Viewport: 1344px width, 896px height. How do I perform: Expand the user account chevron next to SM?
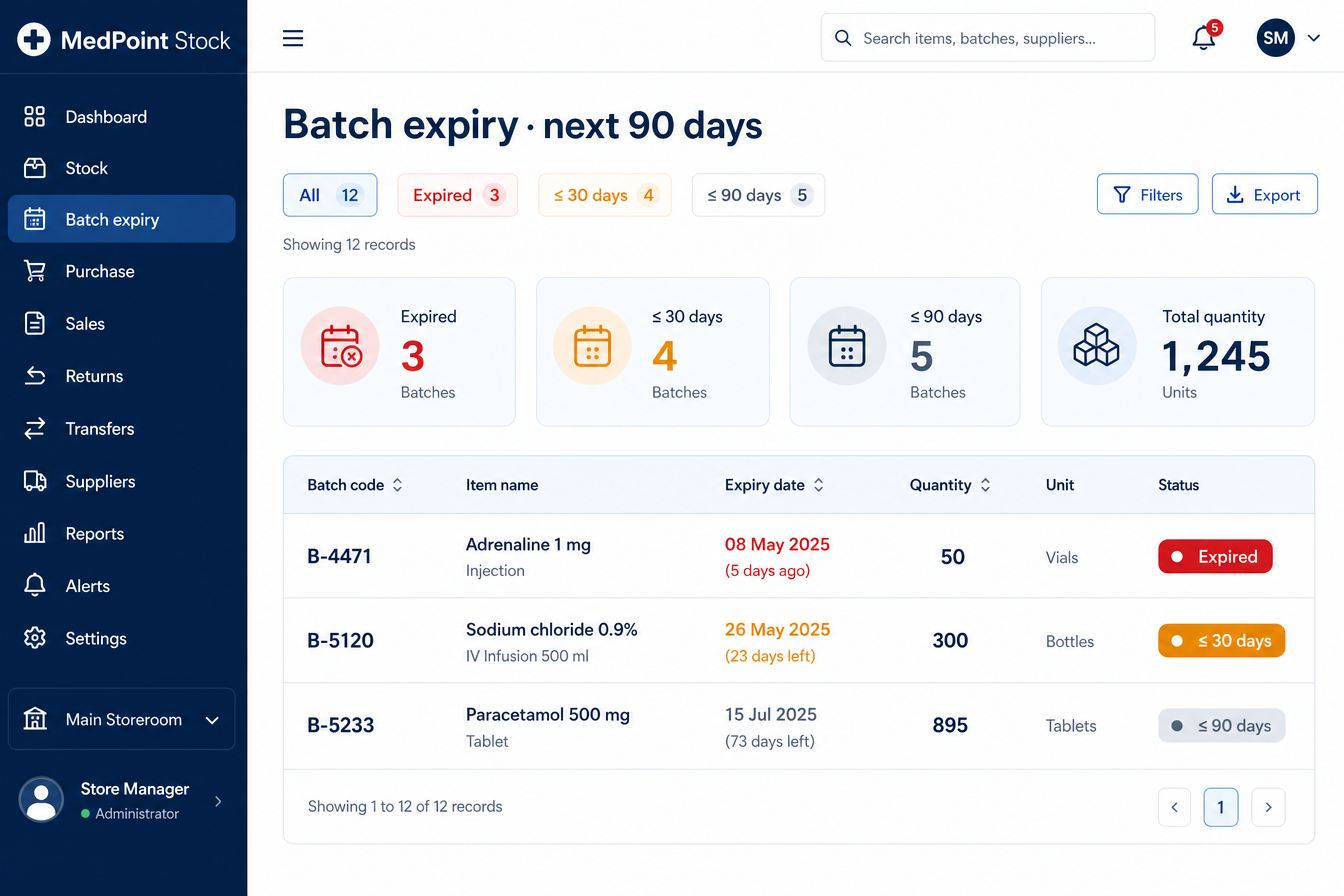(1313, 39)
